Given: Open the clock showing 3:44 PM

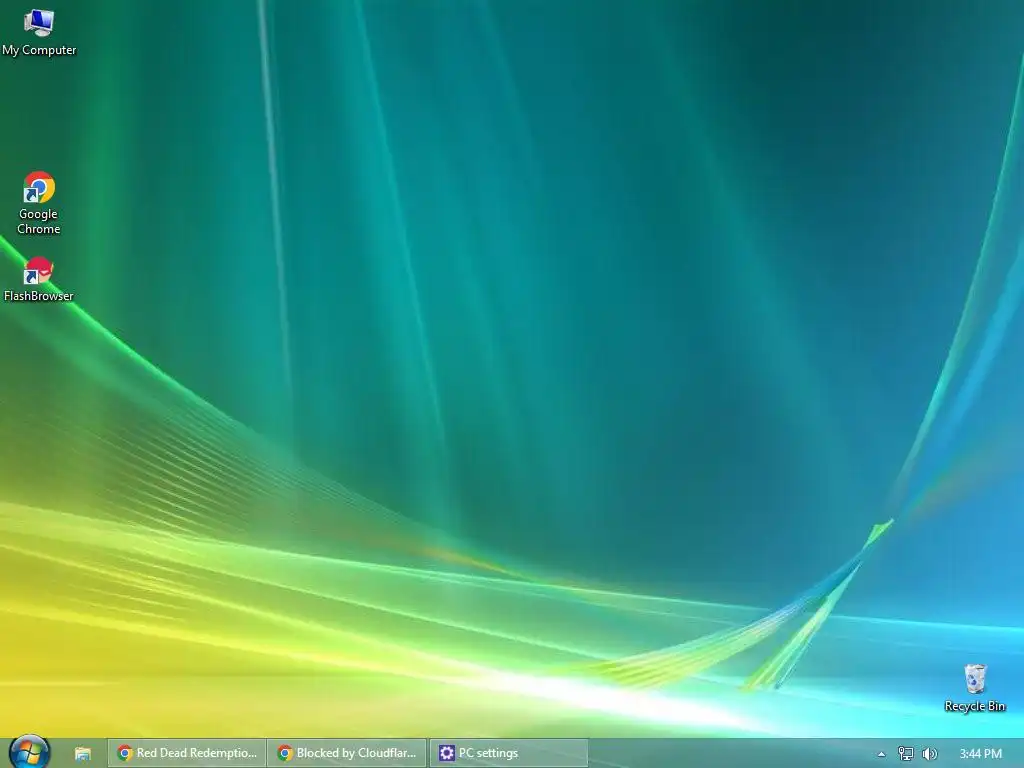Looking at the screenshot, I should coord(981,754).
